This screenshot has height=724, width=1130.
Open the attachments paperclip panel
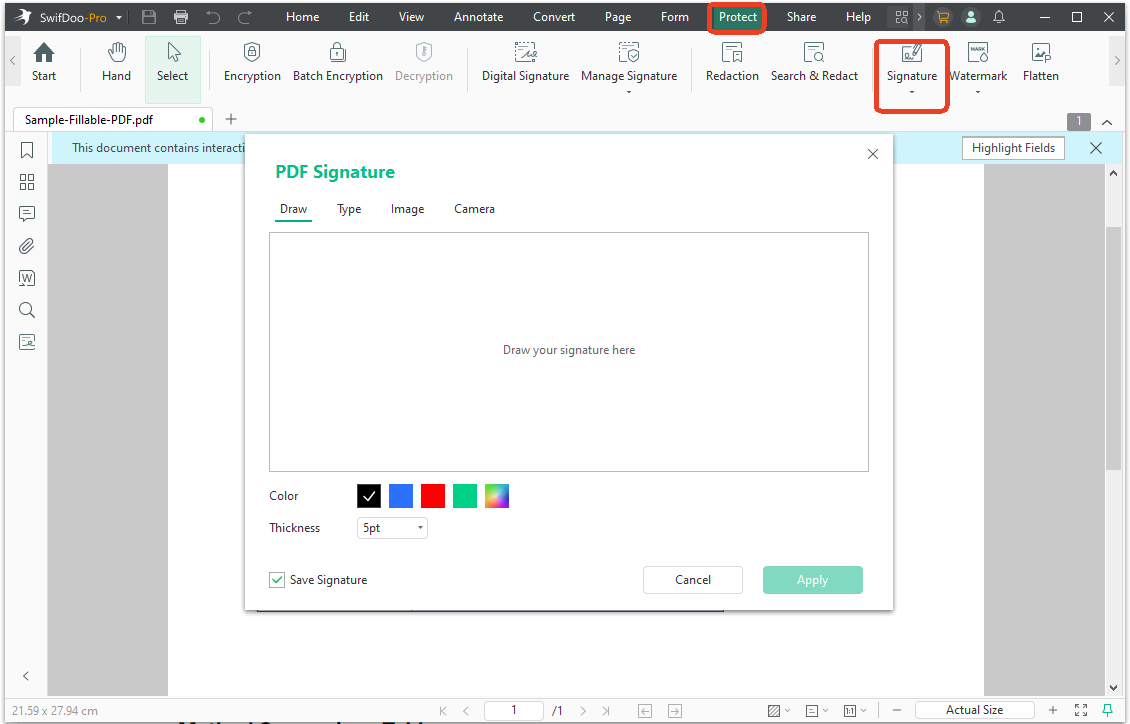click(x=27, y=246)
